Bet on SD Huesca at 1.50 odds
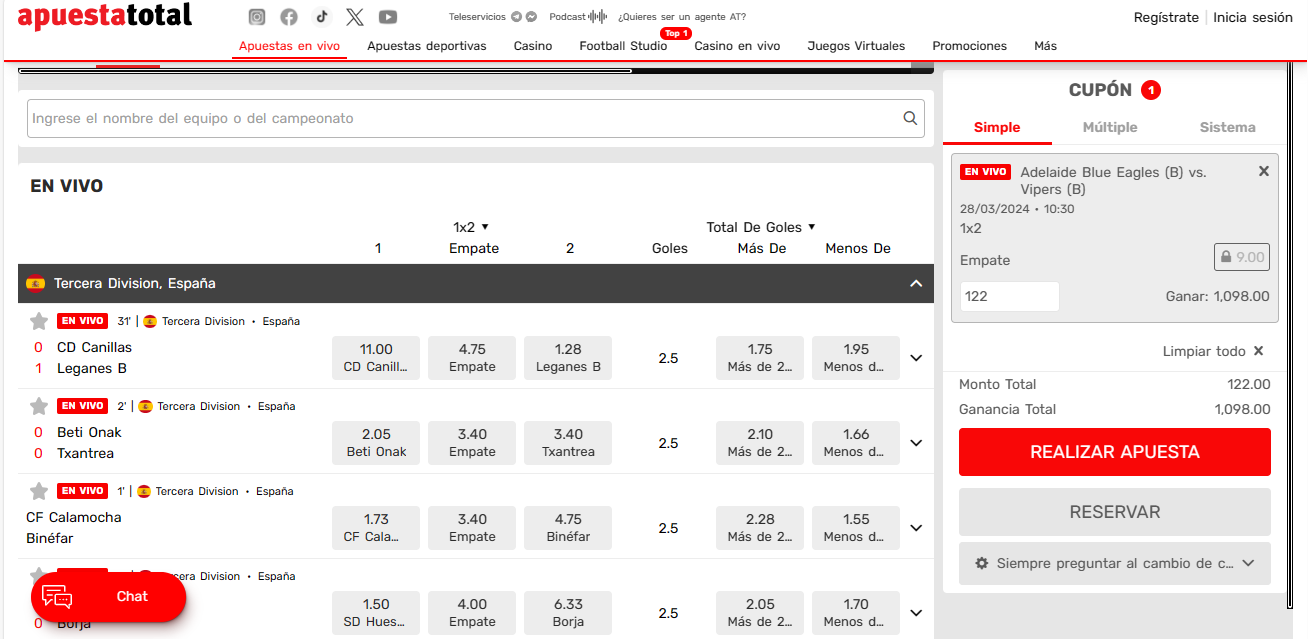 click(x=376, y=613)
